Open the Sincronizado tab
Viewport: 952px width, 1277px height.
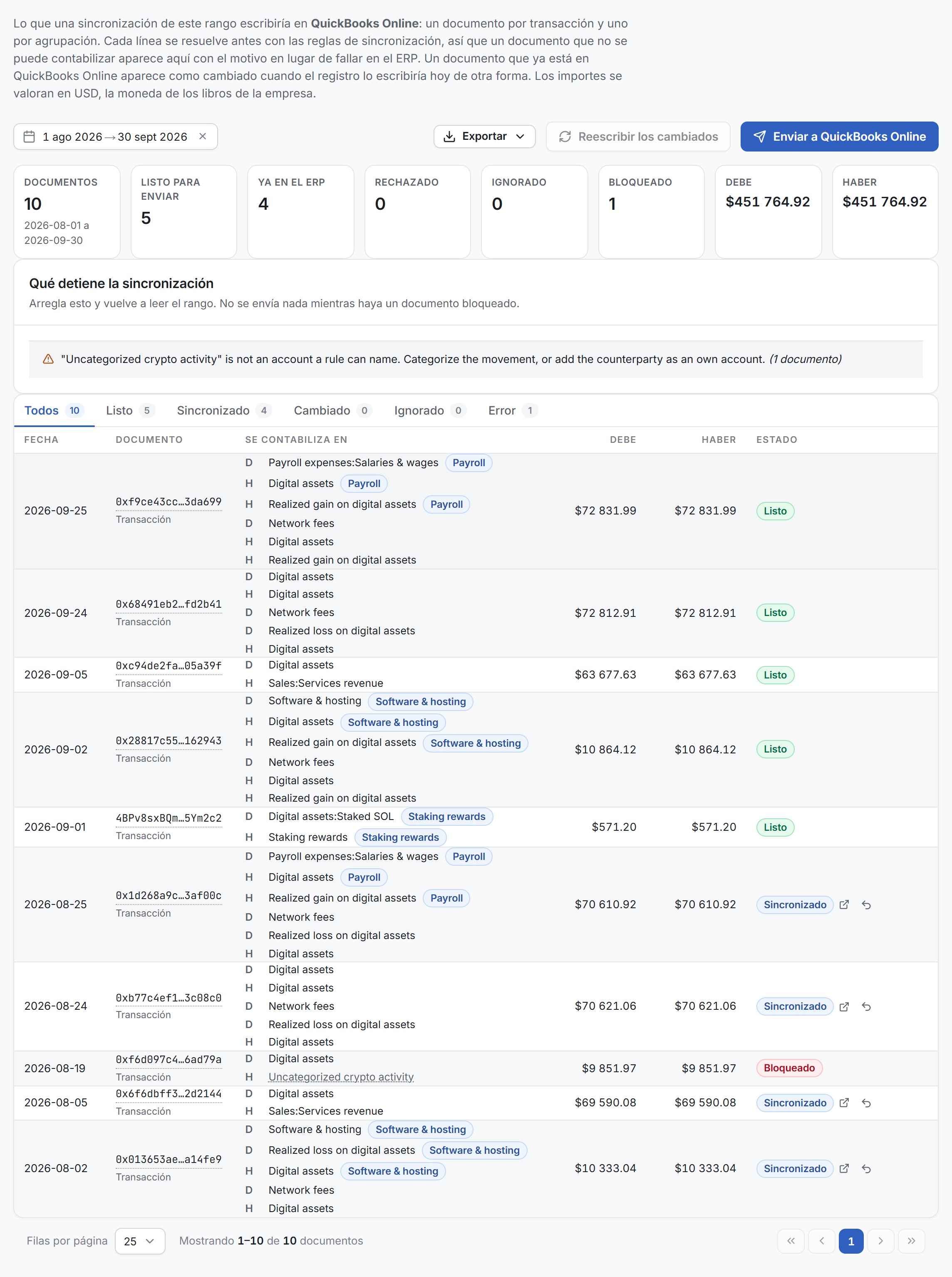tap(223, 410)
